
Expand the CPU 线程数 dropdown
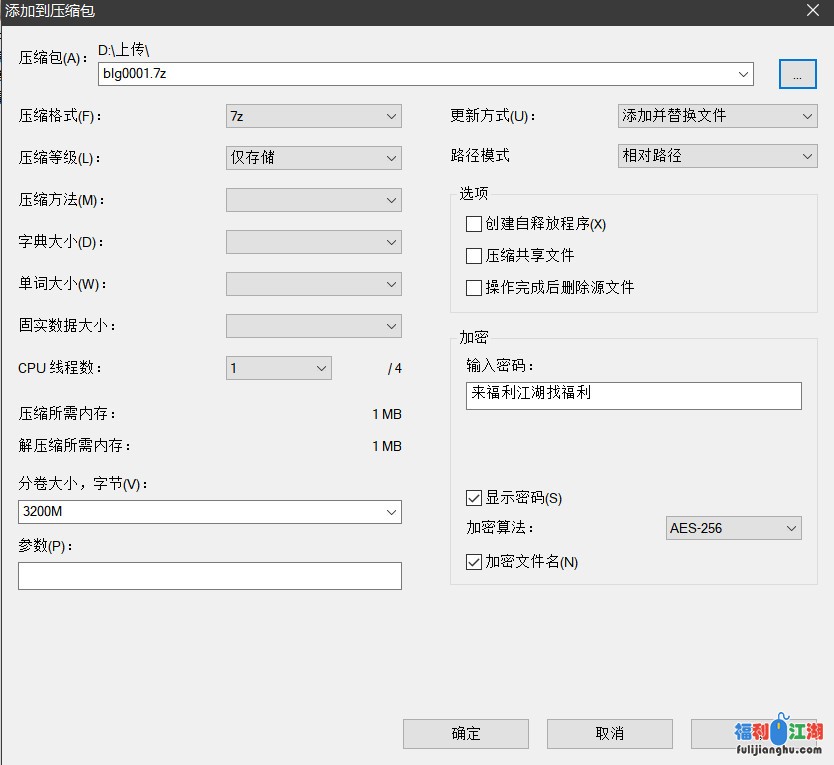pos(321,368)
